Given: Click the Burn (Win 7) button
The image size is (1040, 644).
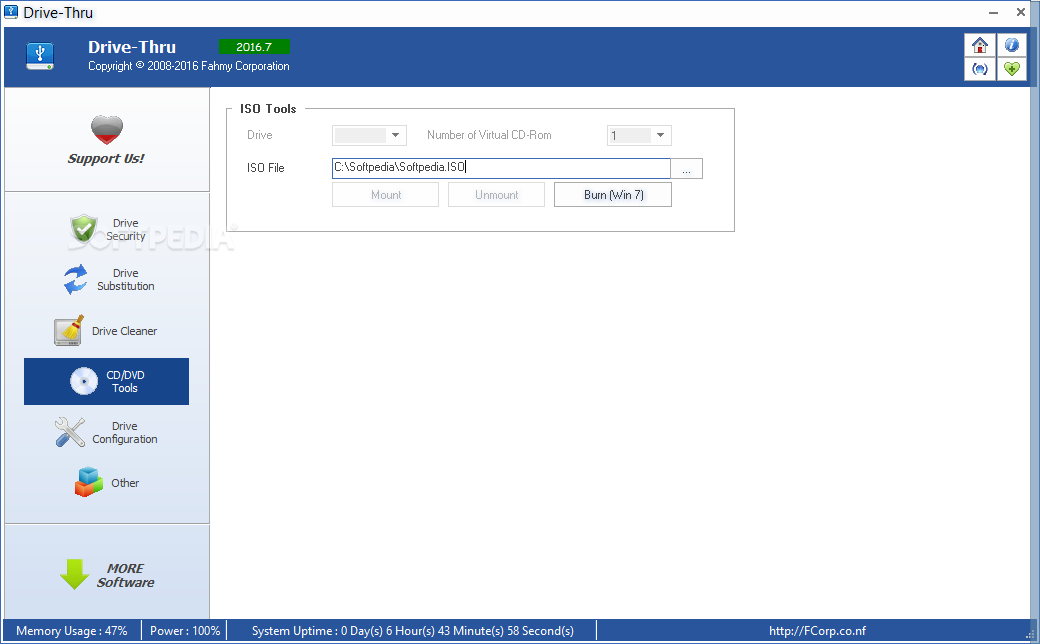Looking at the screenshot, I should click(x=613, y=195).
